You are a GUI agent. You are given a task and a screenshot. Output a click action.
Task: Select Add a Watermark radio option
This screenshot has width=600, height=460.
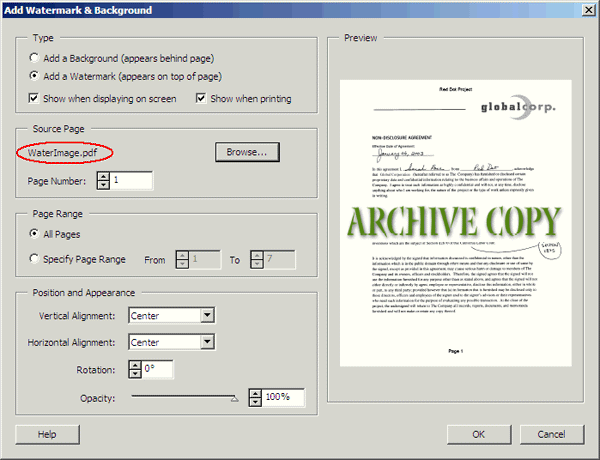pyautogui.click(x=35, y=75)
